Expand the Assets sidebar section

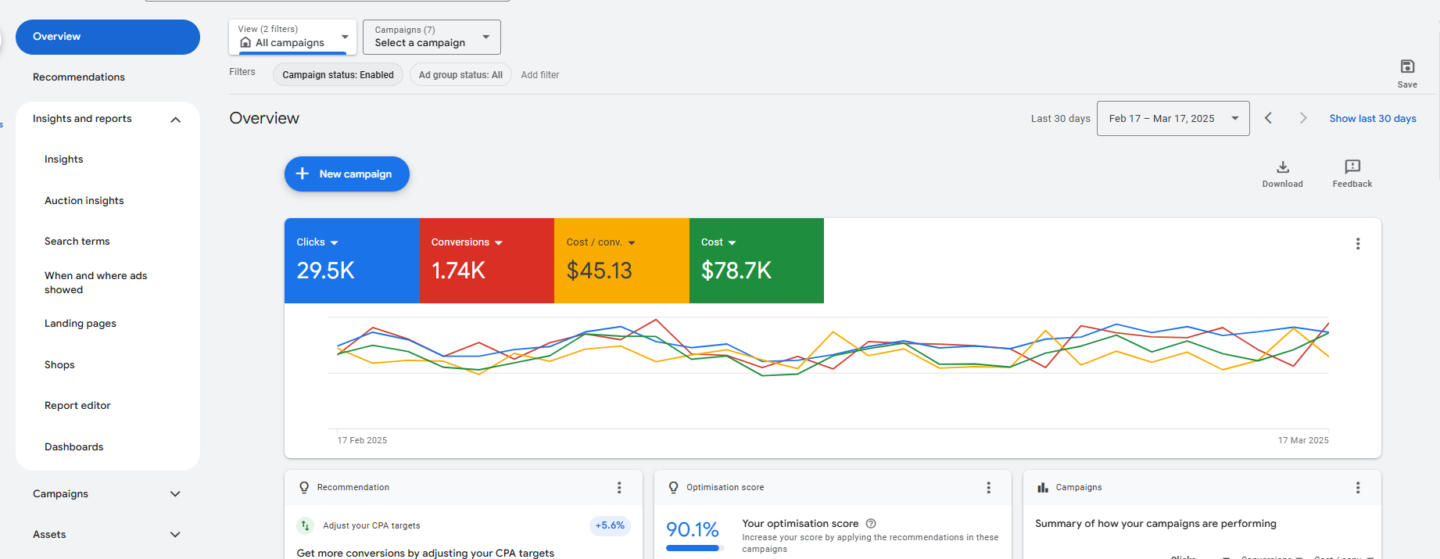pos(176,535)
